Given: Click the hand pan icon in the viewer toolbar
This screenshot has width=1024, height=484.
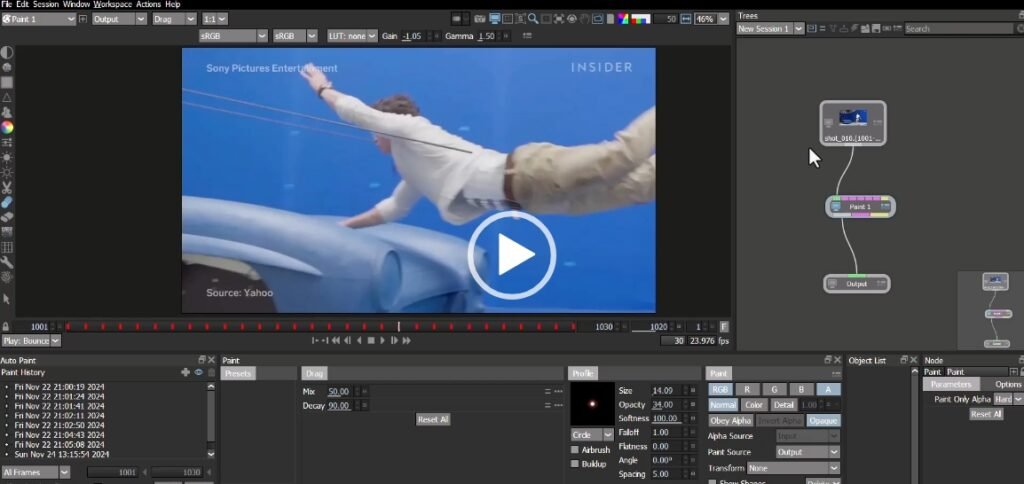Looking at the screenshot, I should click(584, 19).
